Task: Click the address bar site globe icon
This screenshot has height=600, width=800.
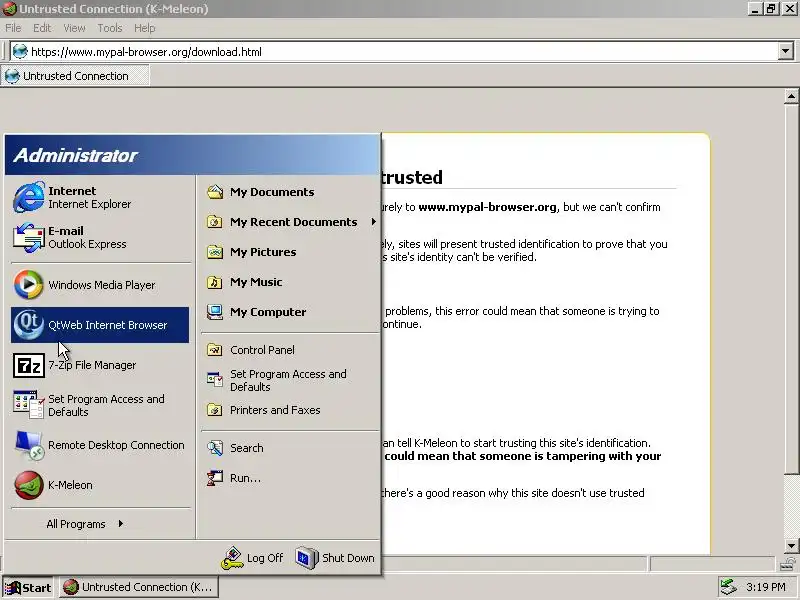Action: [x=20, y=52]
